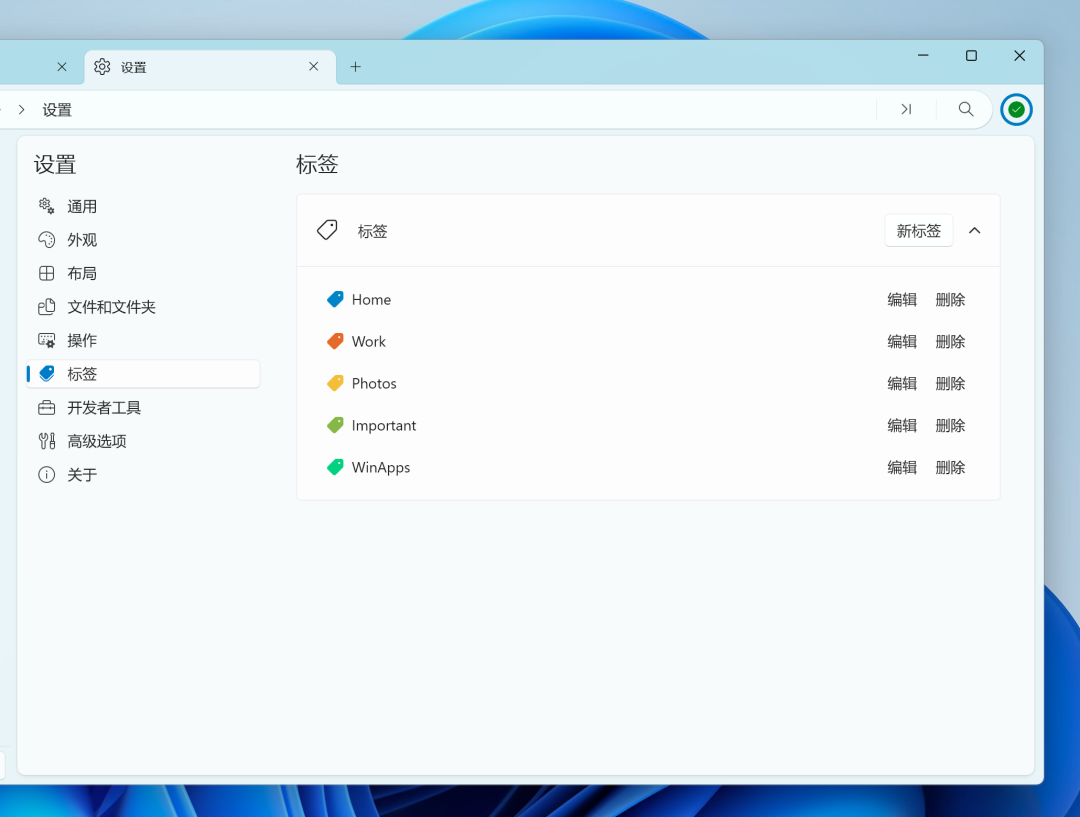Click the teal WinApps tag icon
This screenshot has width=1080, height=817.
335,467
